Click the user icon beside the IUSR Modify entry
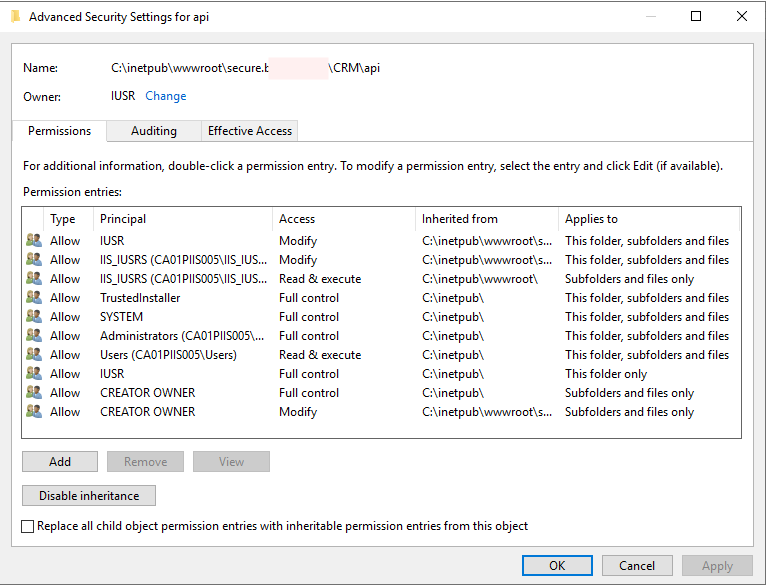 [x=34, y=241]
